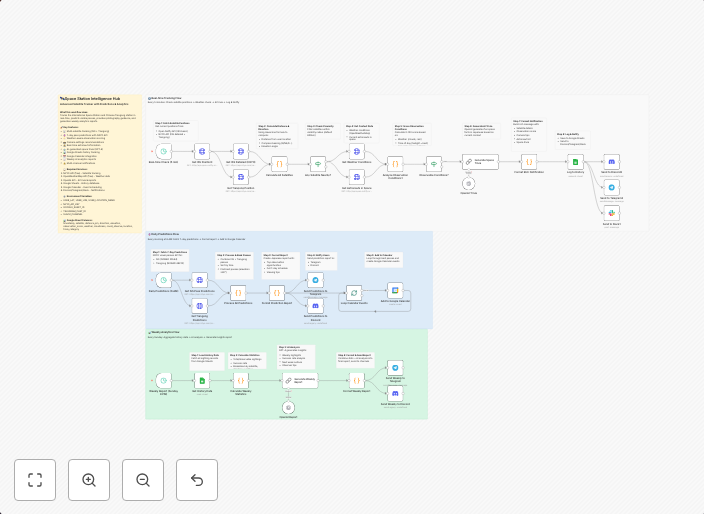This screenshot has width=704, height=514.
Task: Click the Format Prediction Report code node
Action: (277, 292)
